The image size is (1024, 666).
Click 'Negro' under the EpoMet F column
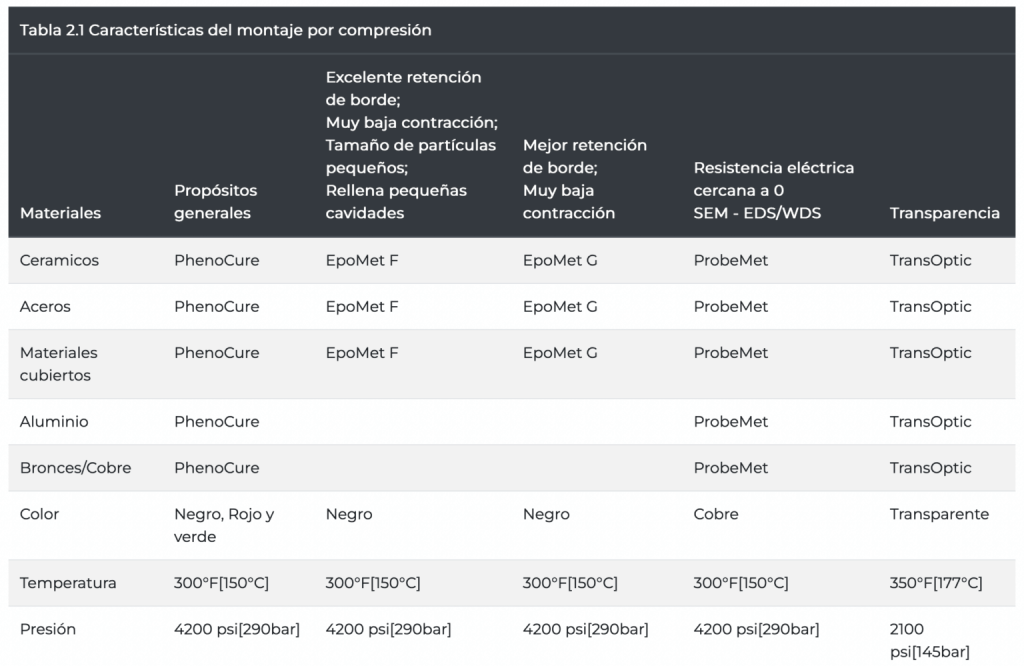click(349, 514)
